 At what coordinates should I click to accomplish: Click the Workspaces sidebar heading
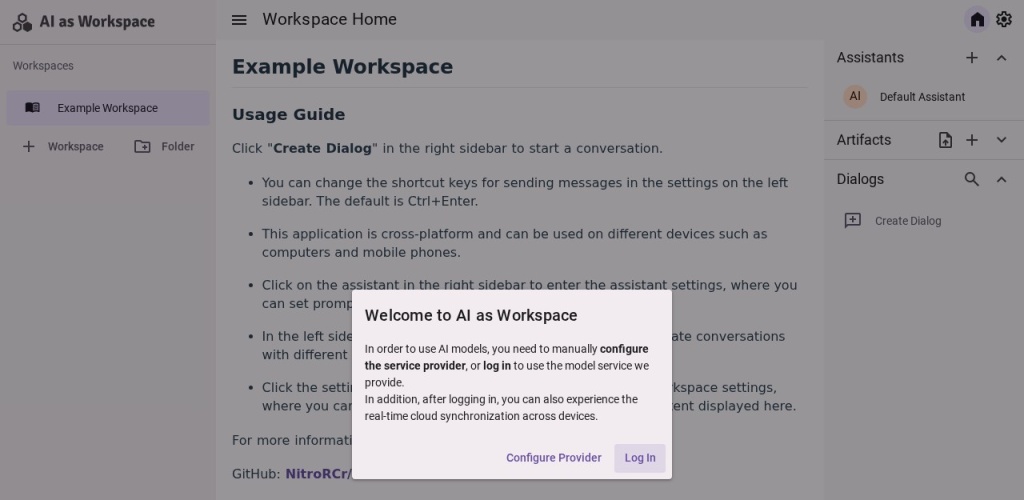click(x=43, y=66)
